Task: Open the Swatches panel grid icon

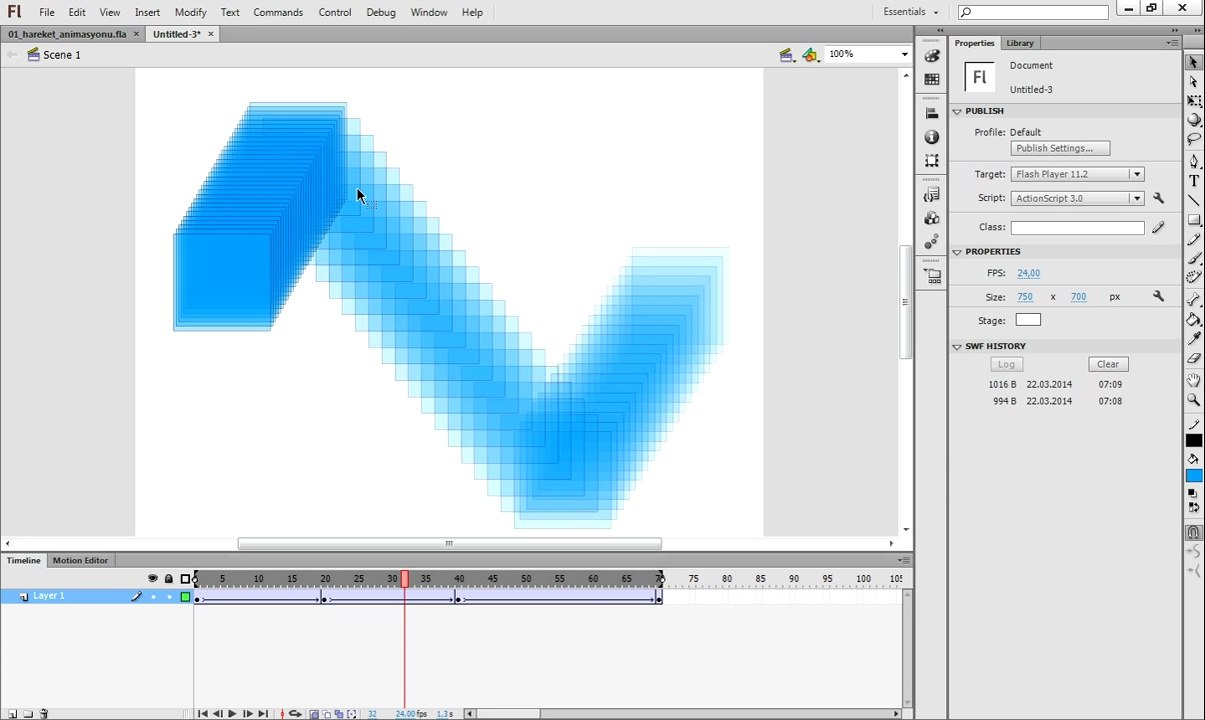Action: 932,79
